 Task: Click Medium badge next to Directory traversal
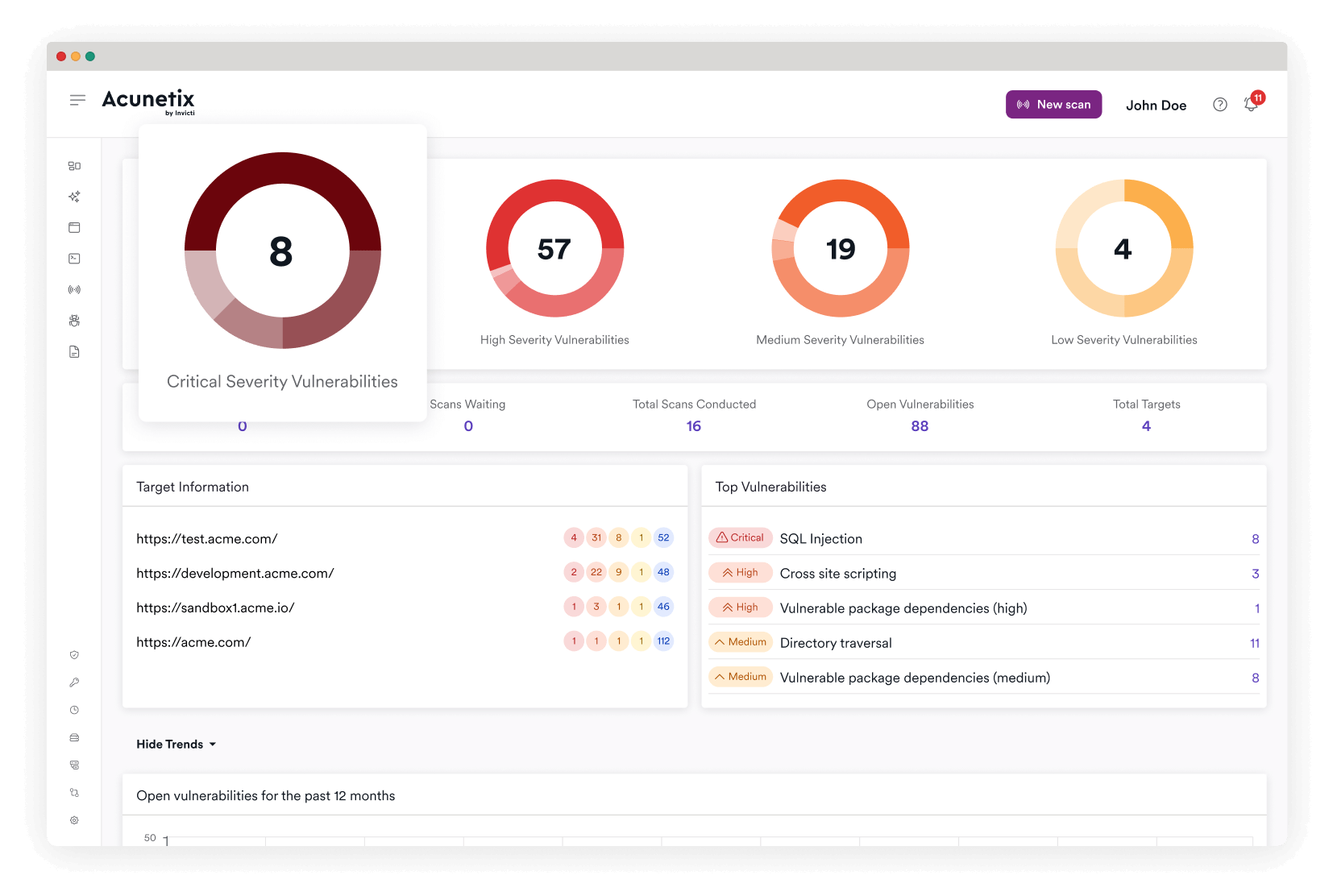(x=740, y=642)
